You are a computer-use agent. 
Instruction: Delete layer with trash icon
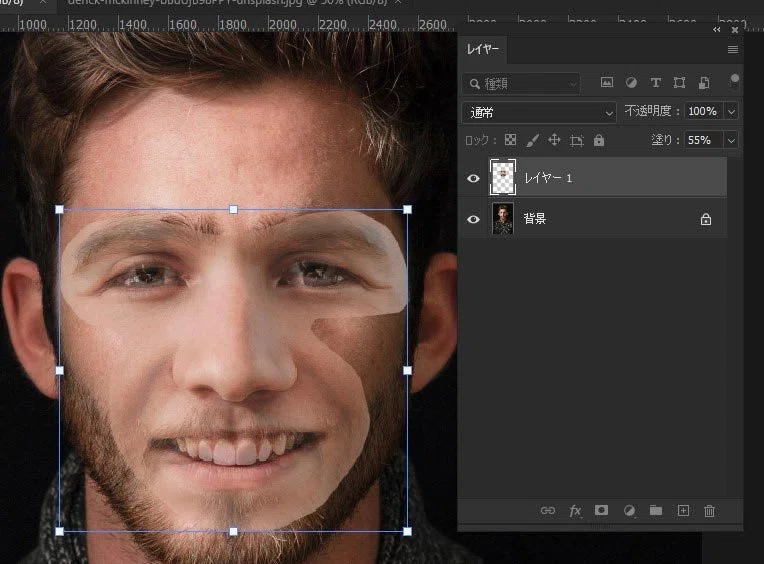[x=709, y=510]
